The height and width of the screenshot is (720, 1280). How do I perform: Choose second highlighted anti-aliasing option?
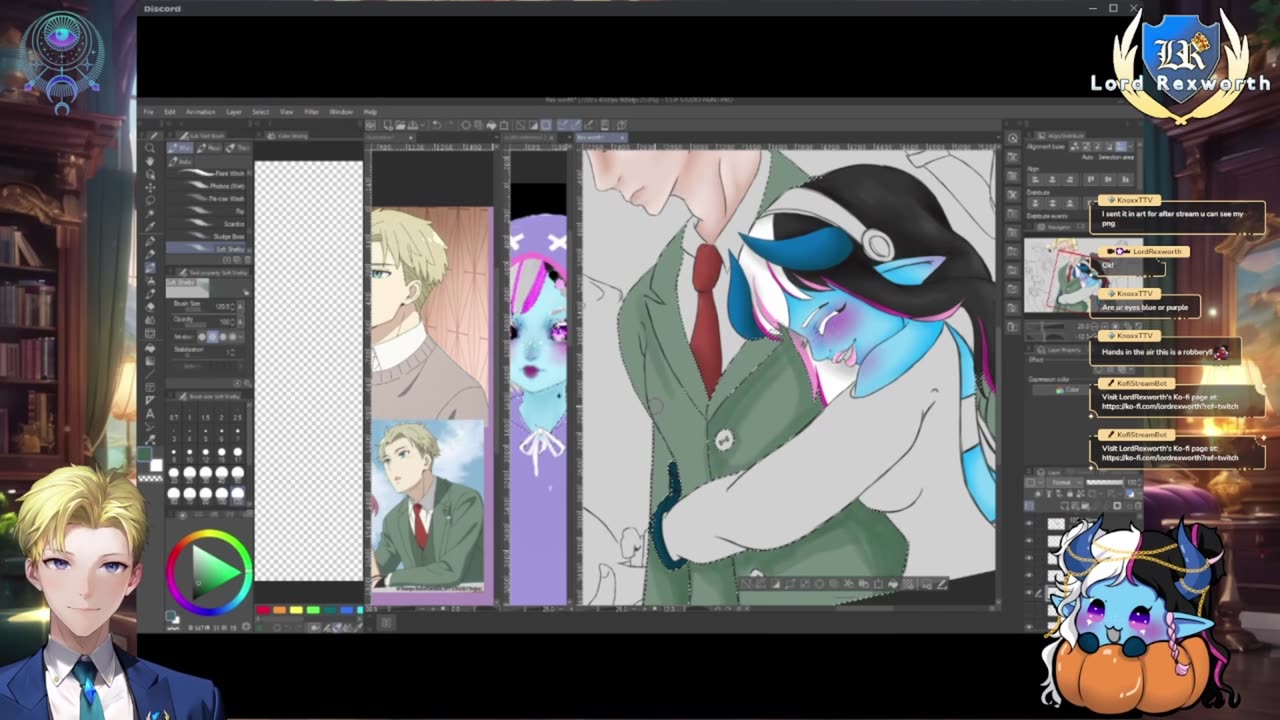click(212, 337)
